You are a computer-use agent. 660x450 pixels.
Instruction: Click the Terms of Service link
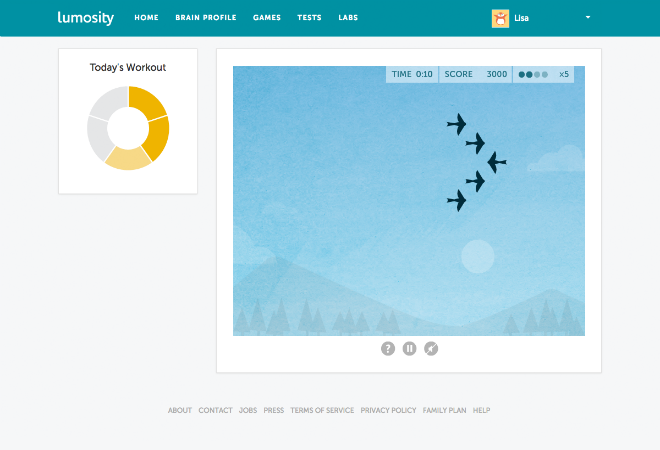click(x=322, y=410)
